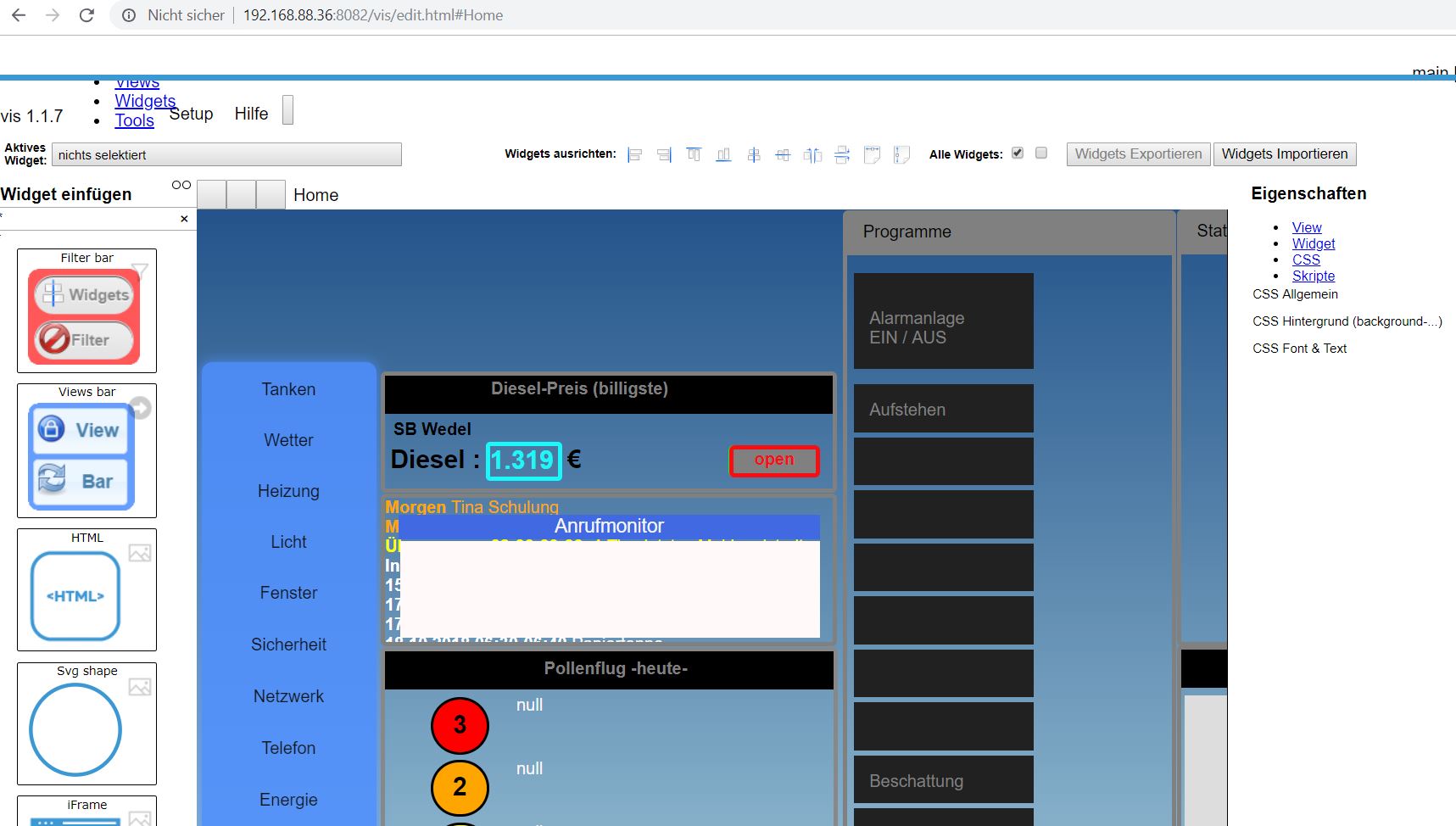Click red pollen level 3 circle

pyautogui.click(x=460, y=725)
